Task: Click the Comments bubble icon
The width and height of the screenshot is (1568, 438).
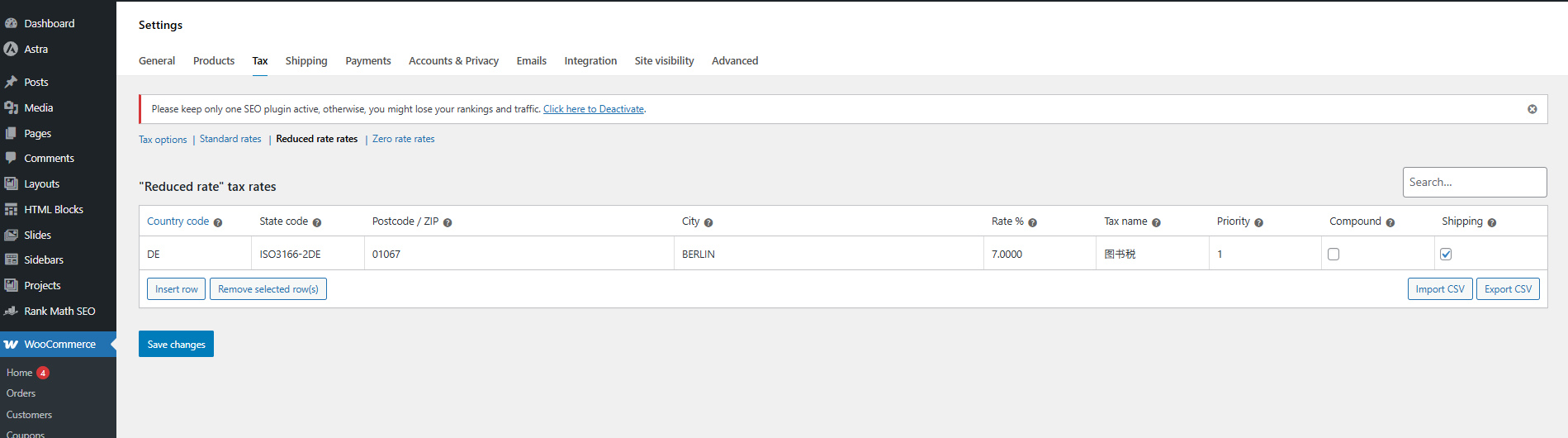Action: [11, 158]
